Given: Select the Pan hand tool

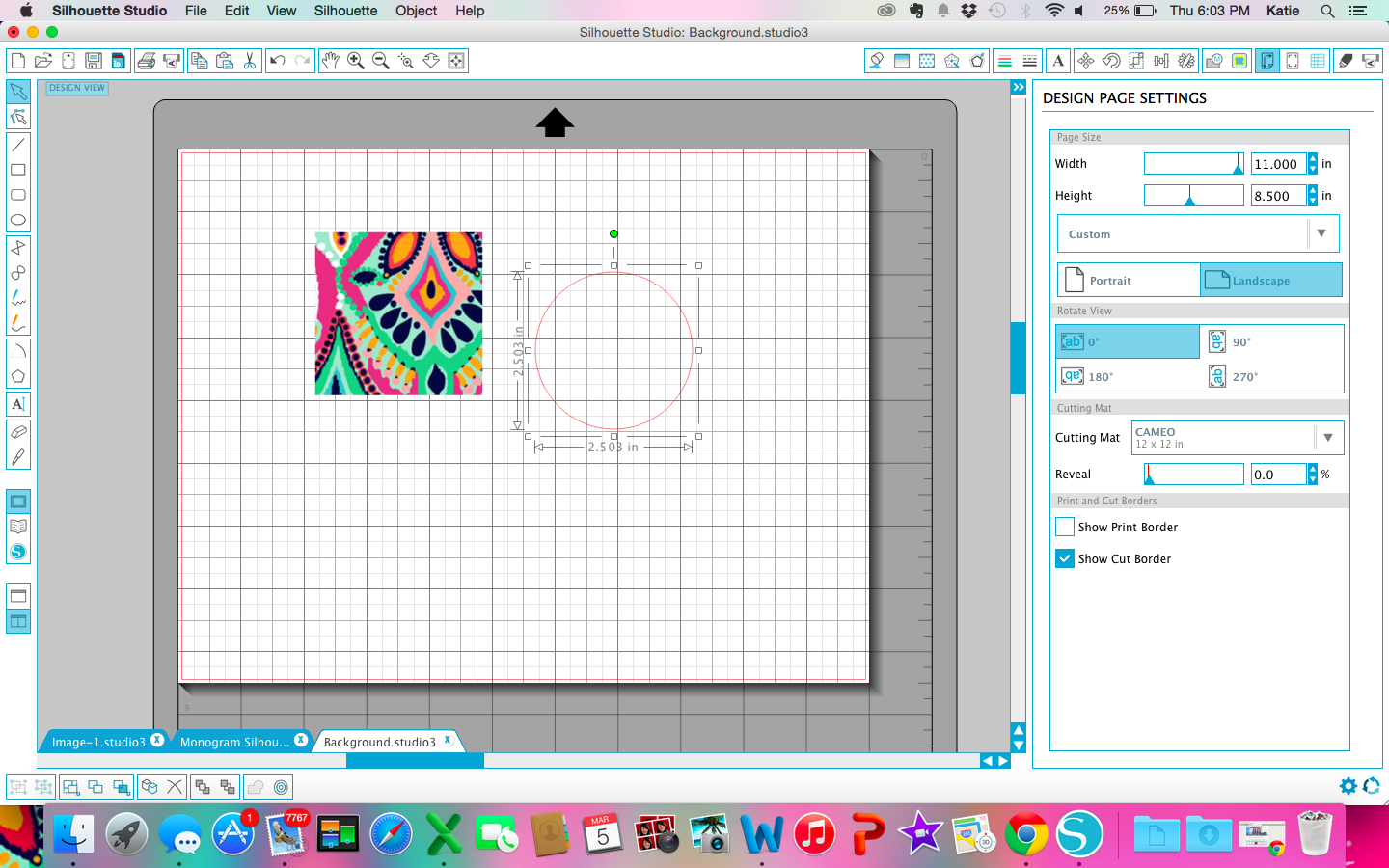Looking at the screenshot, I should point(331,61).
